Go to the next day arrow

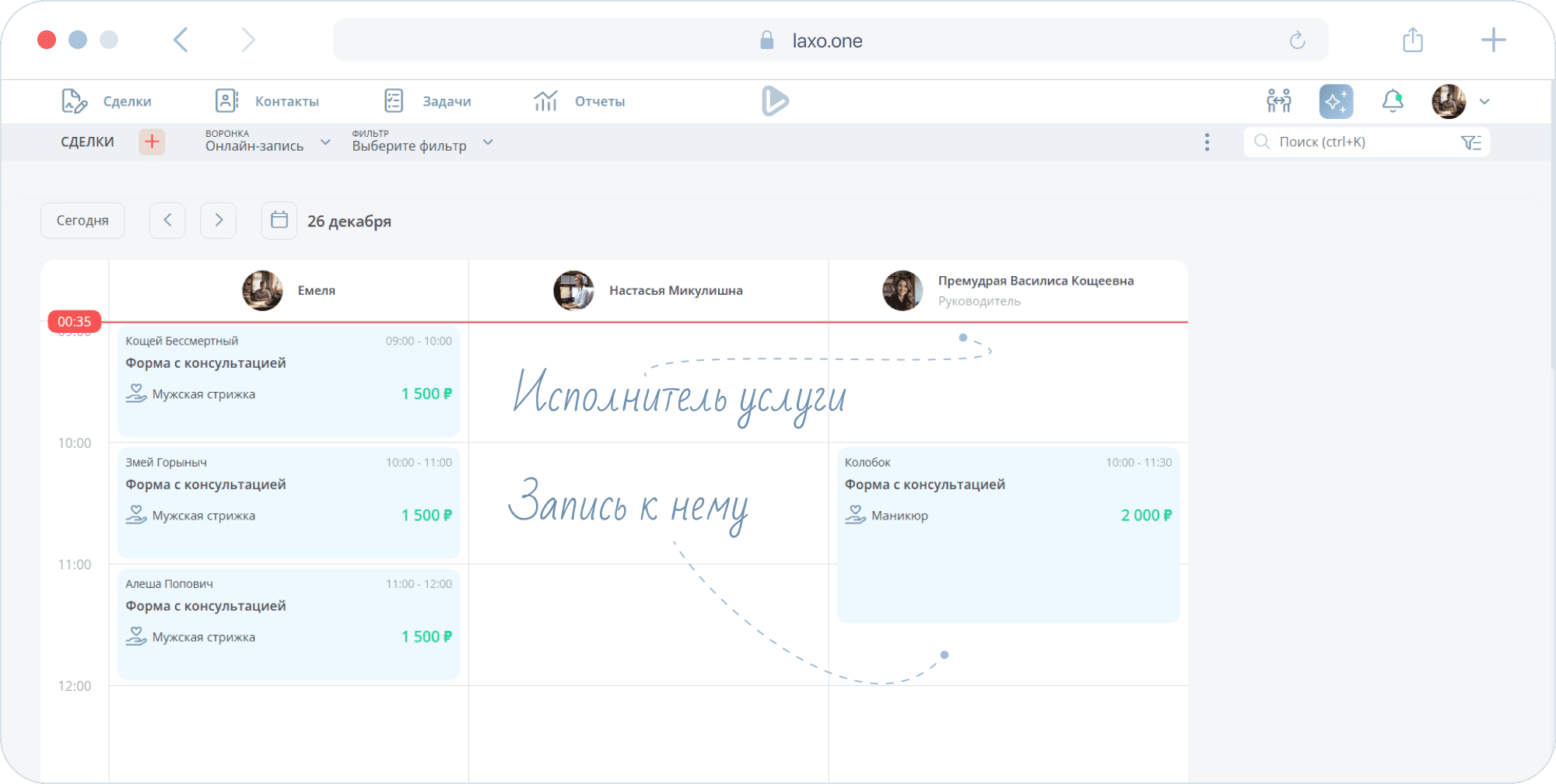coord(219,221)
